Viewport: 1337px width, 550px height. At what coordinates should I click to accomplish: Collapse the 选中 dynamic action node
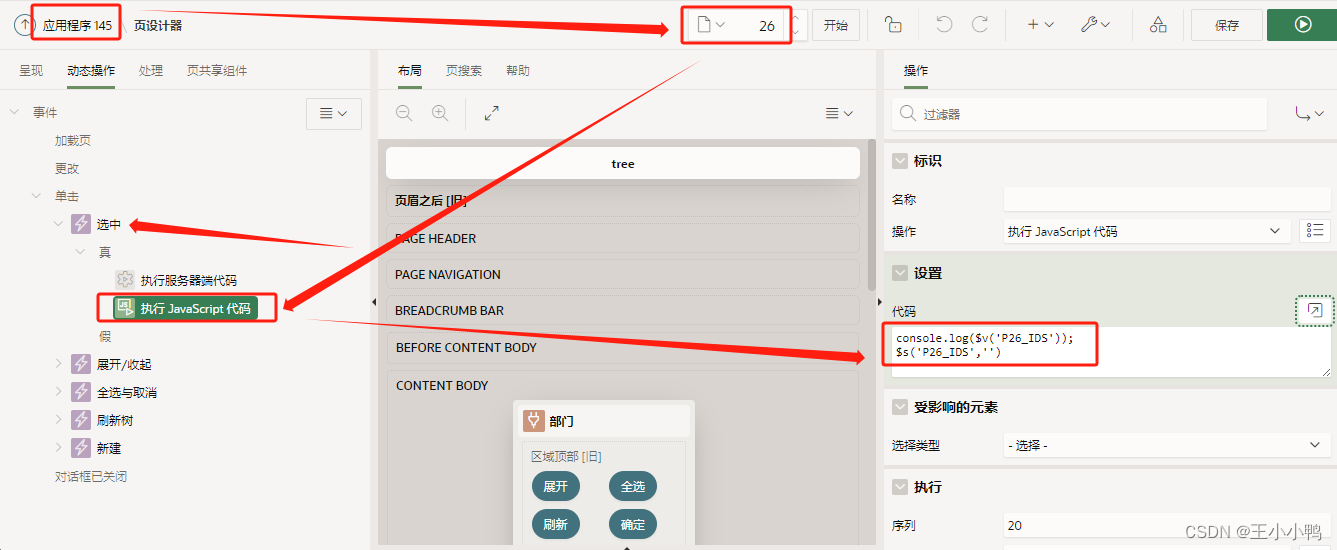(x=58, y=224)
